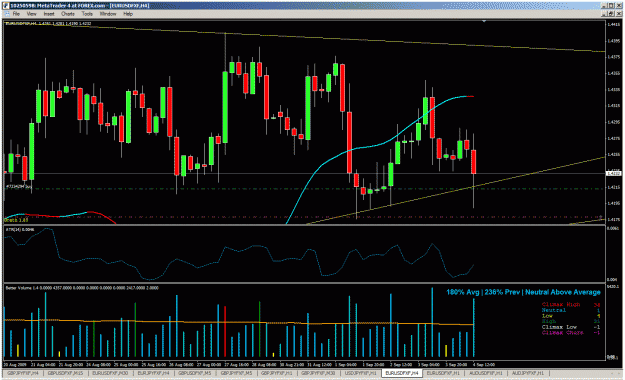Click the white 'Climax Low' legend entry
Screen dimensions: 625x380
click(x=559, y=327)
